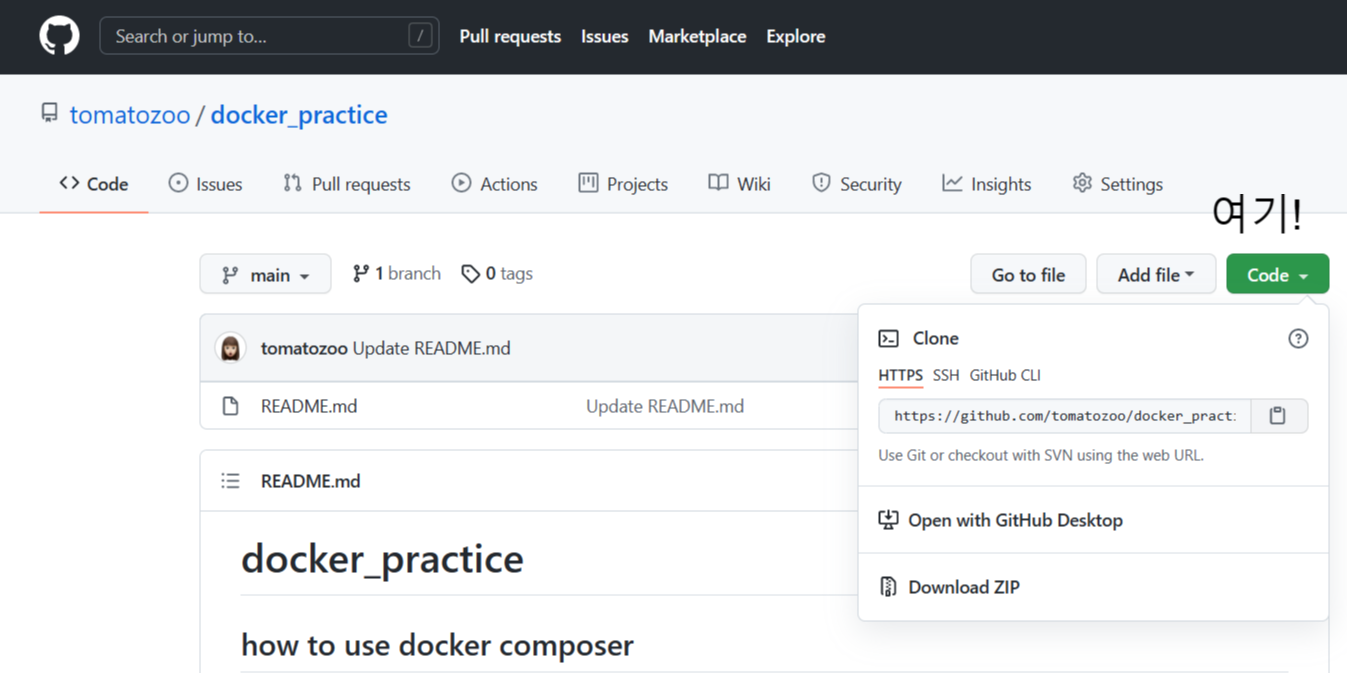Switch to the repository Pull requests tab
Image resolution: width=1347 pixels, height=673 pixels.
347,184
